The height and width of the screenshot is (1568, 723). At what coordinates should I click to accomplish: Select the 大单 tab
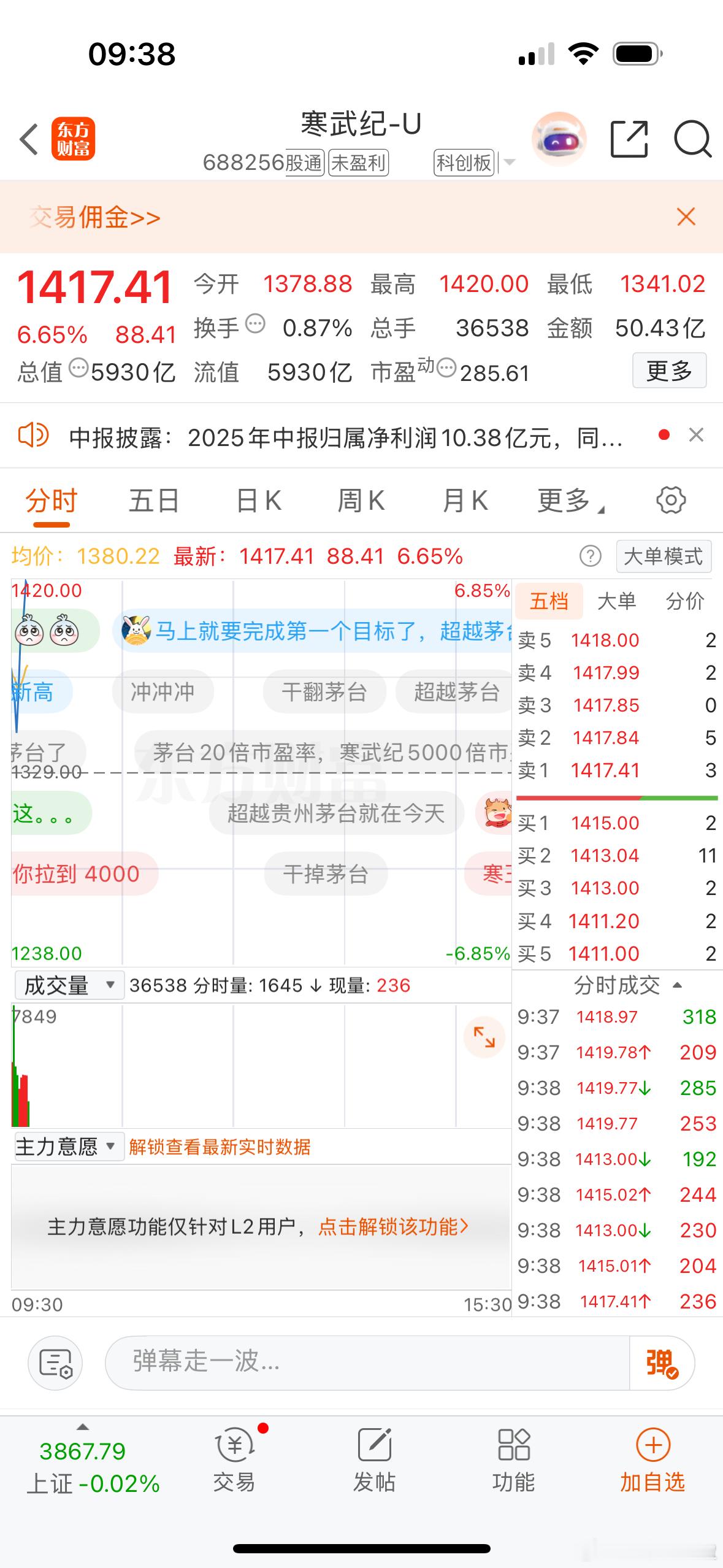coord(617,601)
